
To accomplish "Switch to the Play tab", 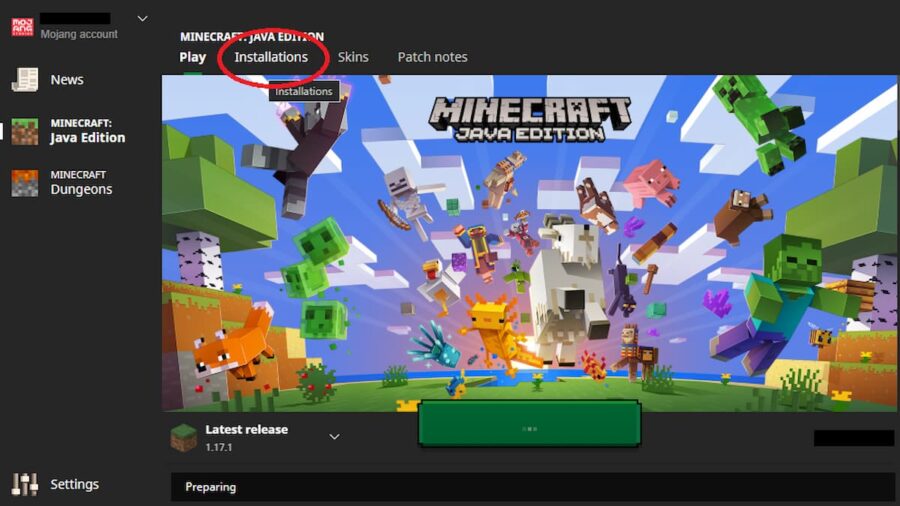I will 192,57.
